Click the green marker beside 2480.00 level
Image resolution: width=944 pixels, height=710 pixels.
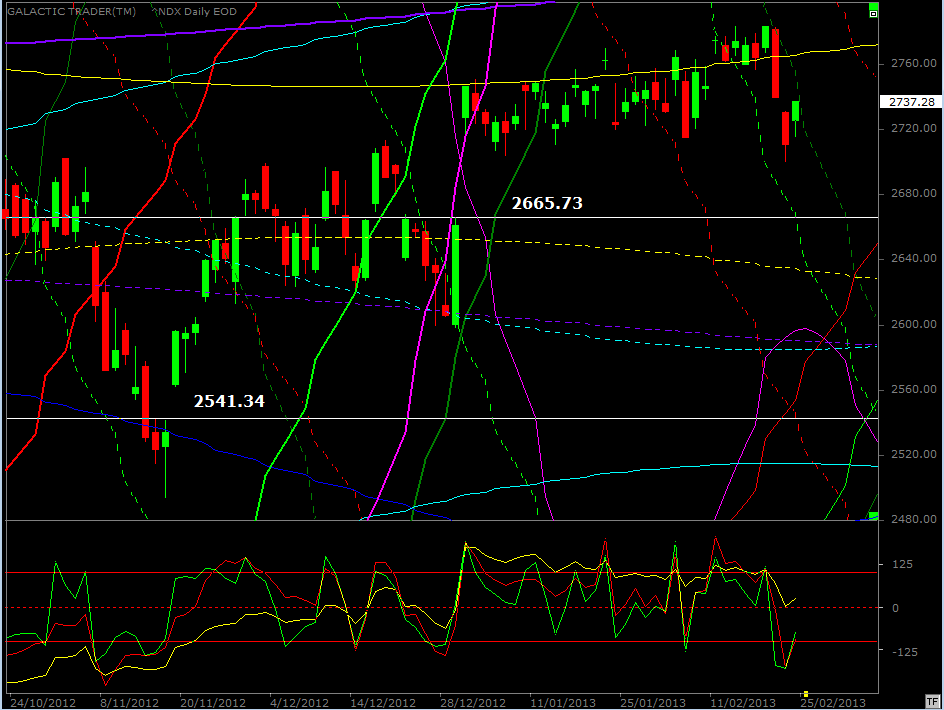tap(874, 515)
